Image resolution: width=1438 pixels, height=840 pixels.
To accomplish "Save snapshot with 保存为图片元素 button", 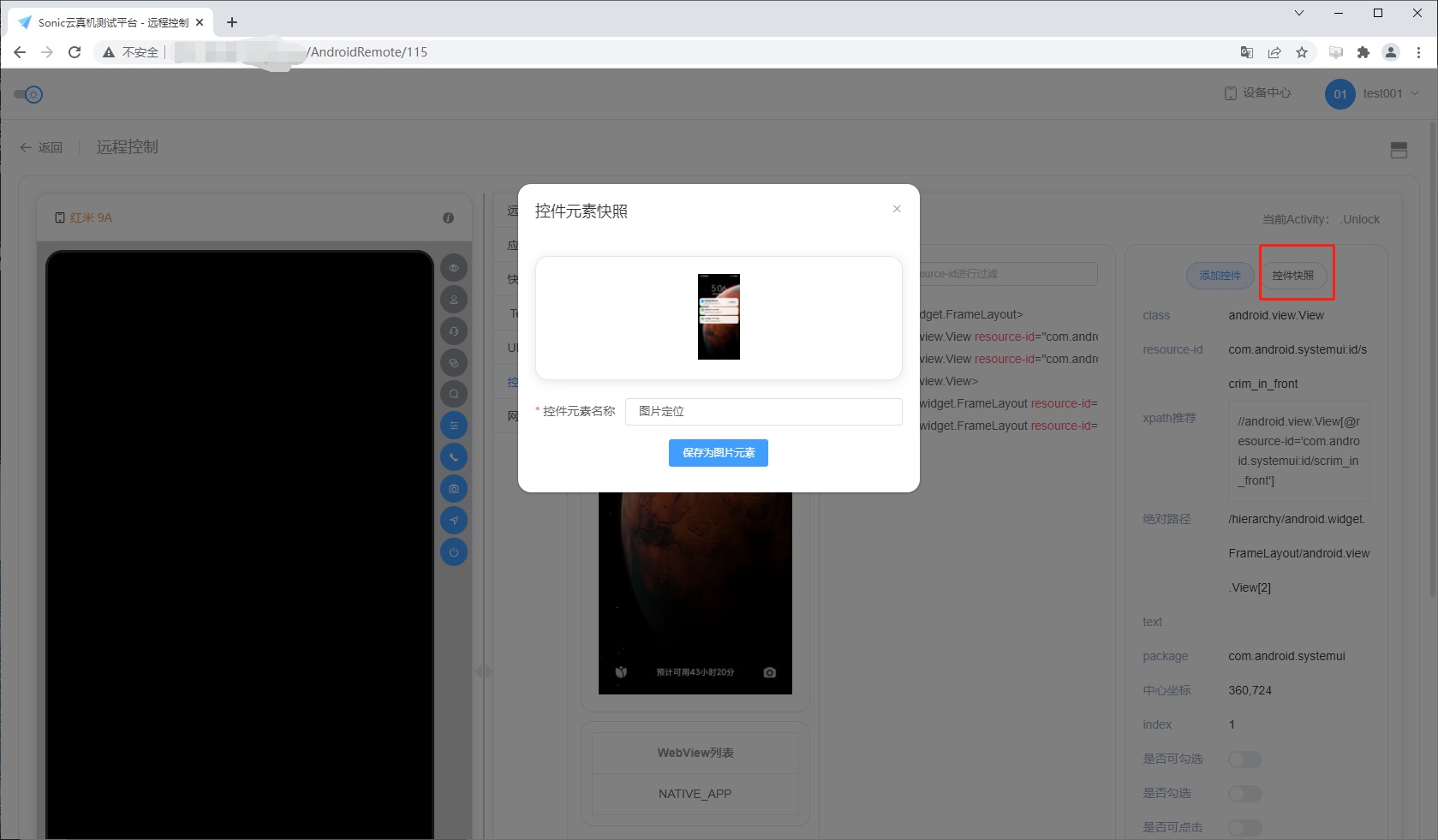I will pyautogui.click(x=718, y=453).
